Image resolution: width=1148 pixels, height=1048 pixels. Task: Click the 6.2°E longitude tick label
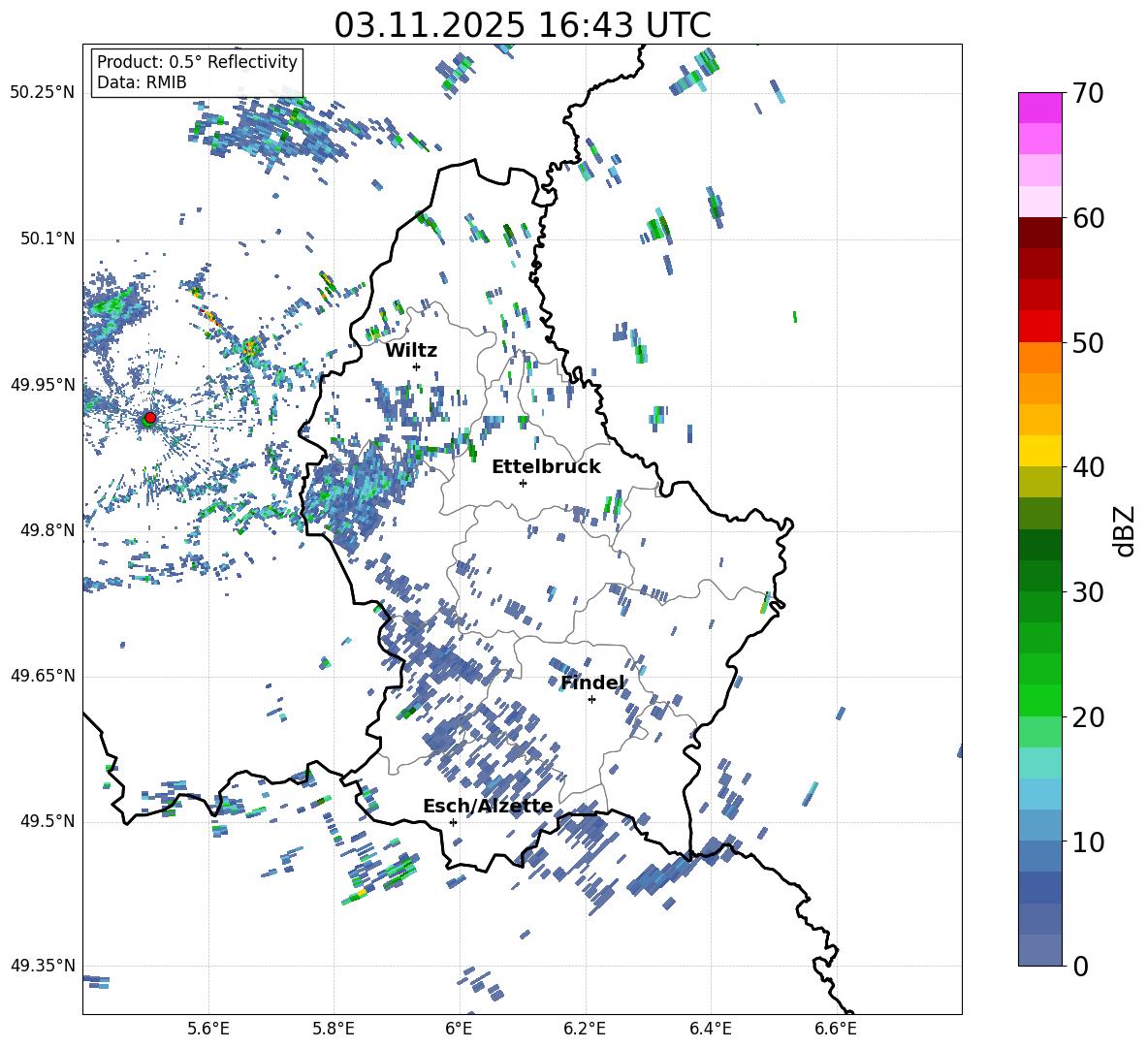(x=586, y=1028)
